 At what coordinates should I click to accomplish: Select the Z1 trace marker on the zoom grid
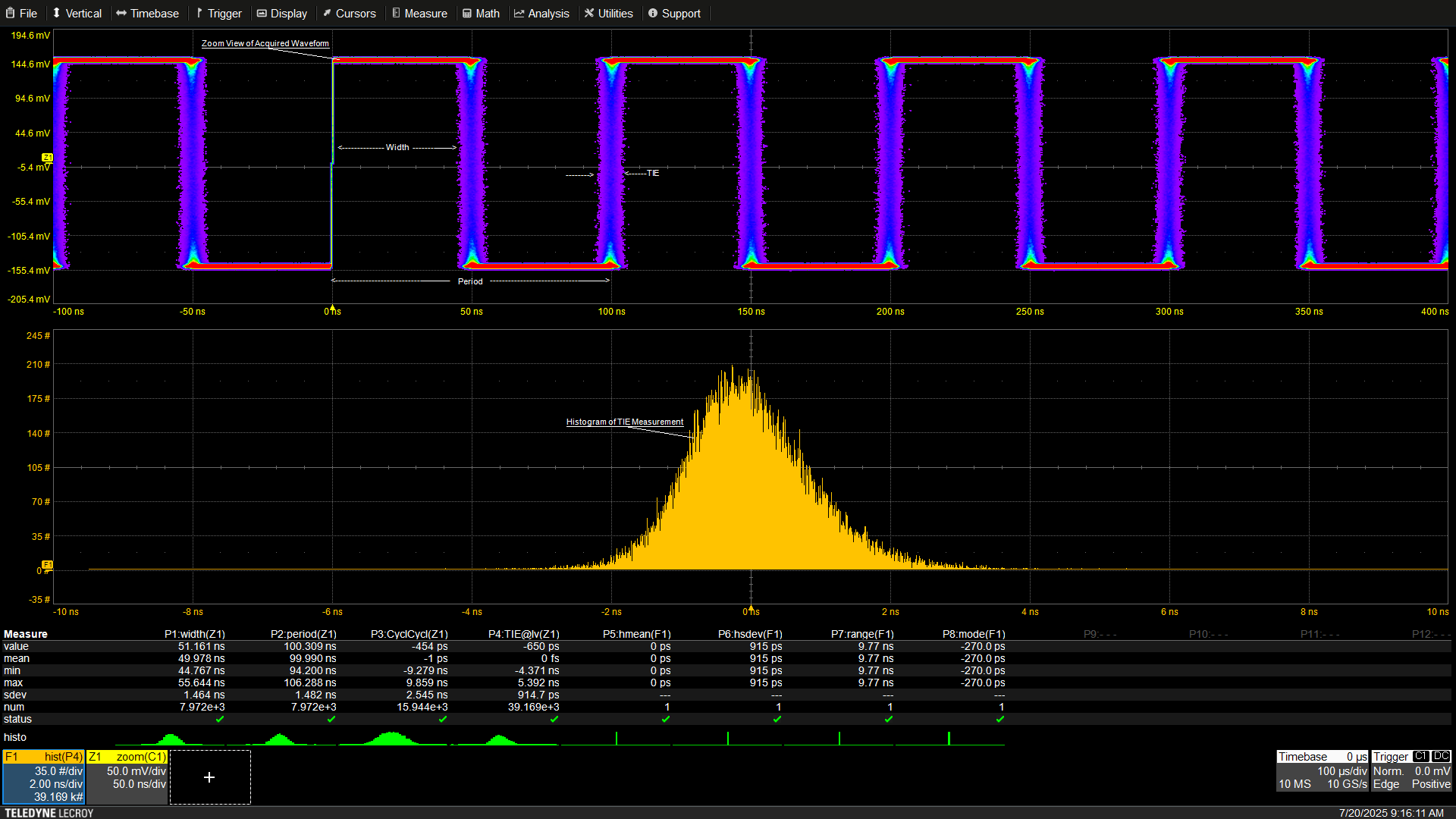coord(47,158)
